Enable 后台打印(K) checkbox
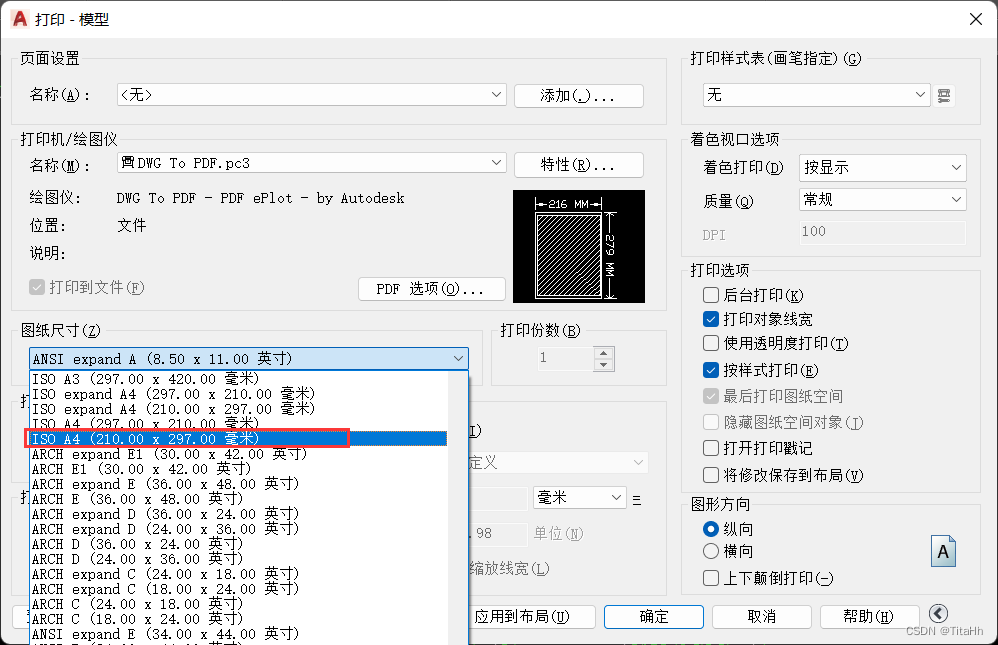Image resolution: width=998 pixels, height=645 pixels. [x=711, y=295]
